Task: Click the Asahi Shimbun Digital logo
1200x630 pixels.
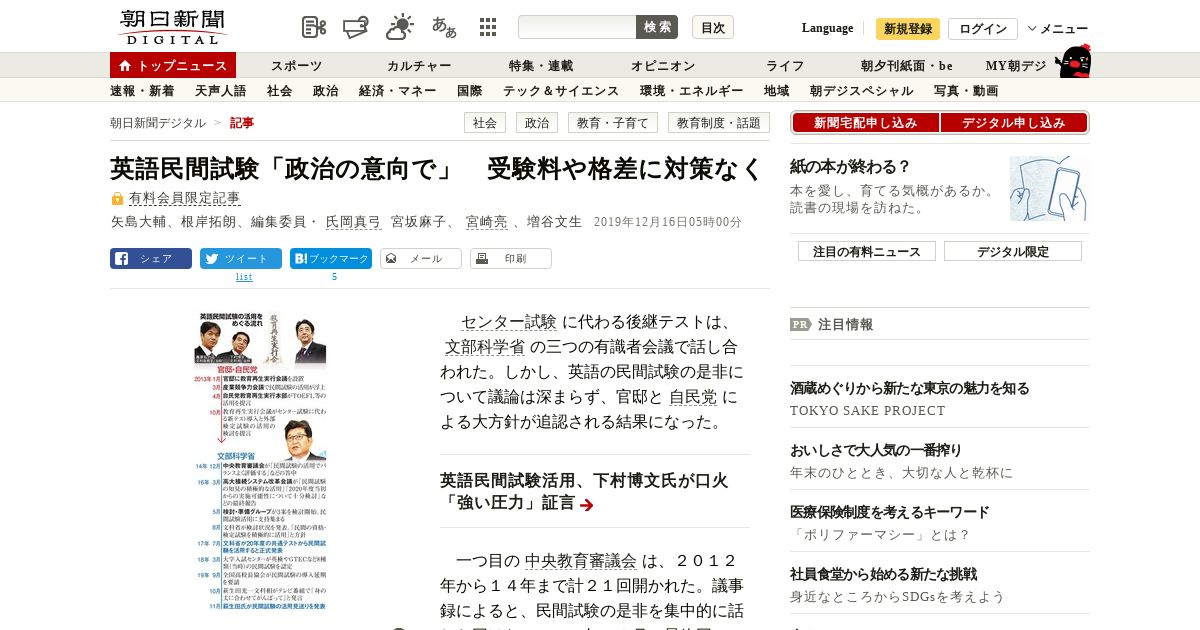Action: (x=172, y=27)
